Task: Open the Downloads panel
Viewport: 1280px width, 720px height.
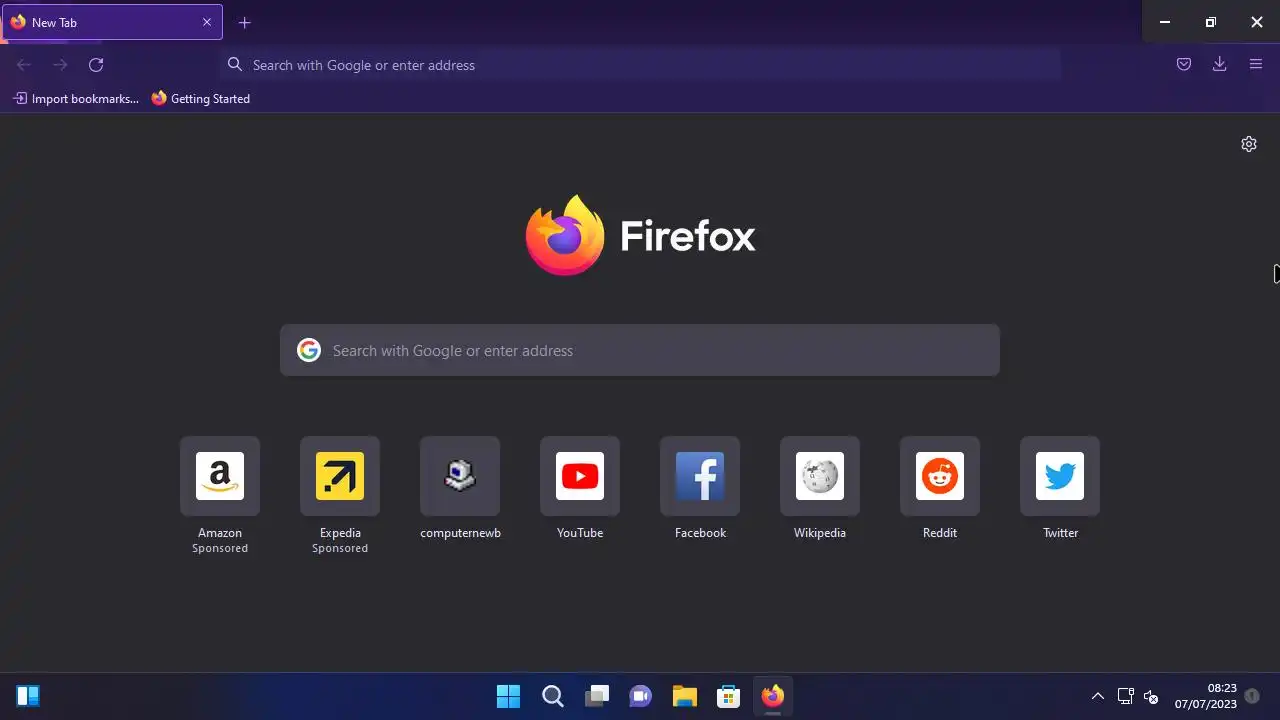Action: pos(1220,65)
